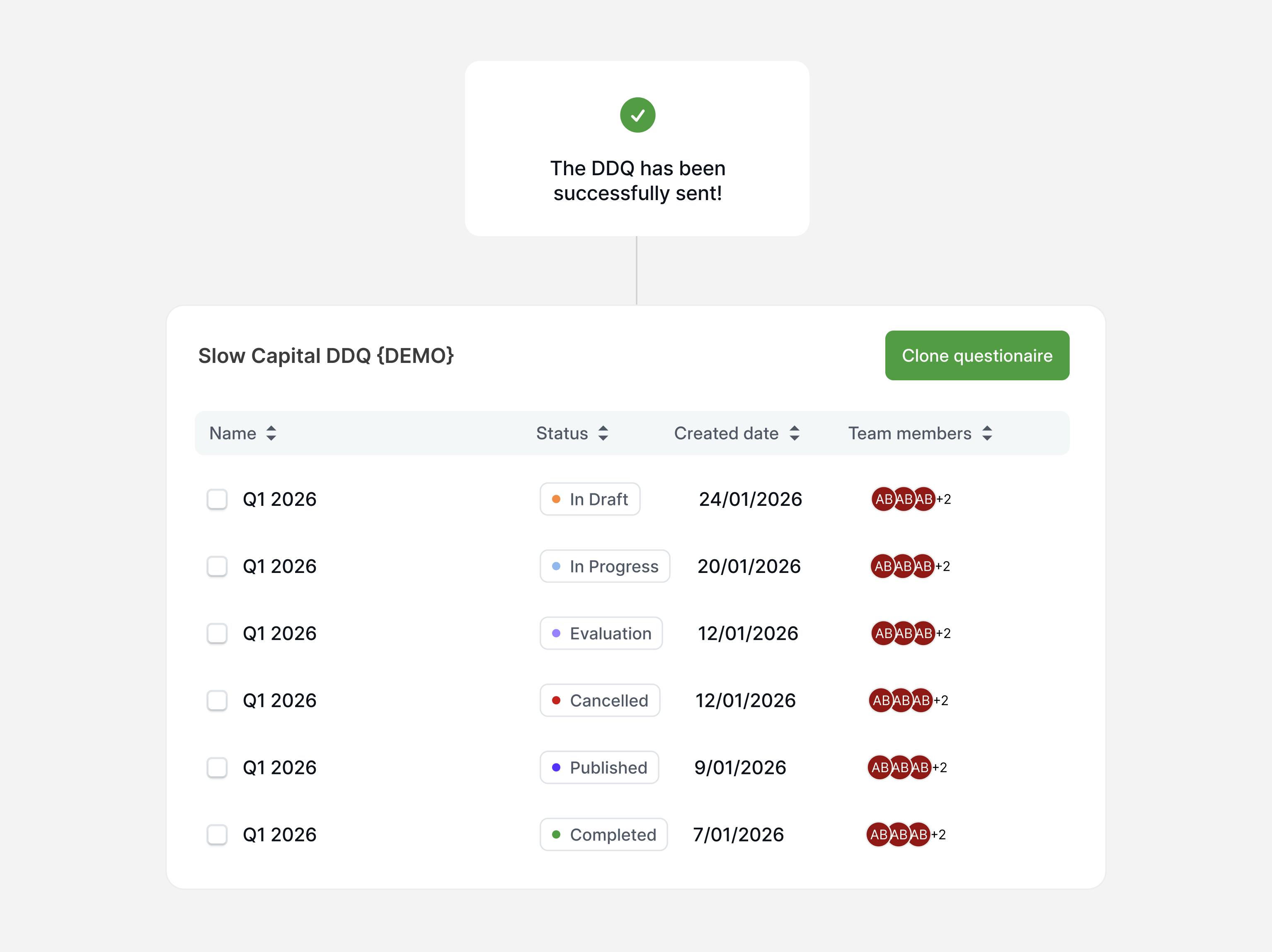Sort by Created date arrows
Viewport: 1272px width, 952px height.
794,433
